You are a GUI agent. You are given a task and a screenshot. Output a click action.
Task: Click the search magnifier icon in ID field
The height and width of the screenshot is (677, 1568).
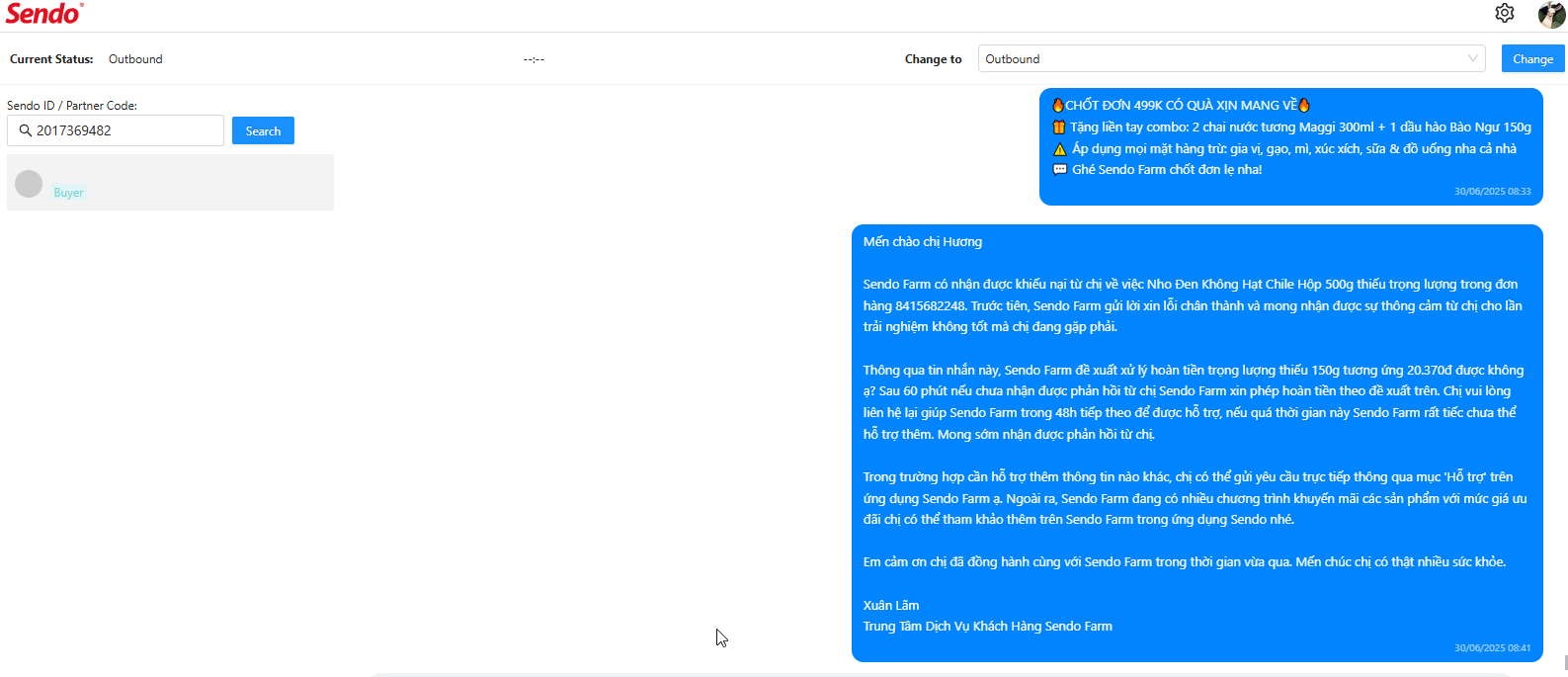coord(26,130)
